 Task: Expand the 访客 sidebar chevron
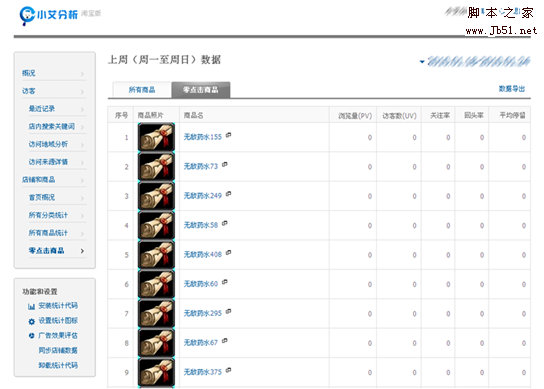click(x=82, y=92)
